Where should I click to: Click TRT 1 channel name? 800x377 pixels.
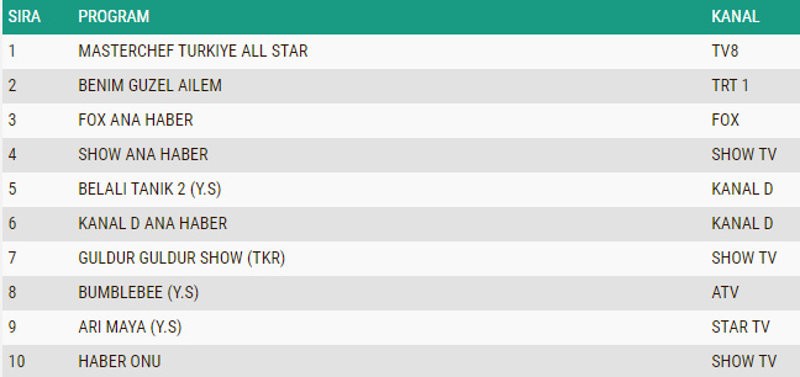(730, 85)
